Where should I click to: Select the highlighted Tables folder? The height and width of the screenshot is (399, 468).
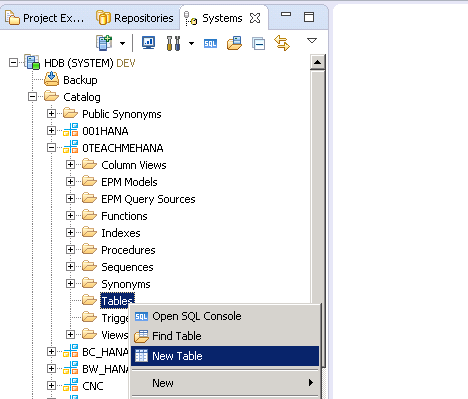tap(117, 301)
